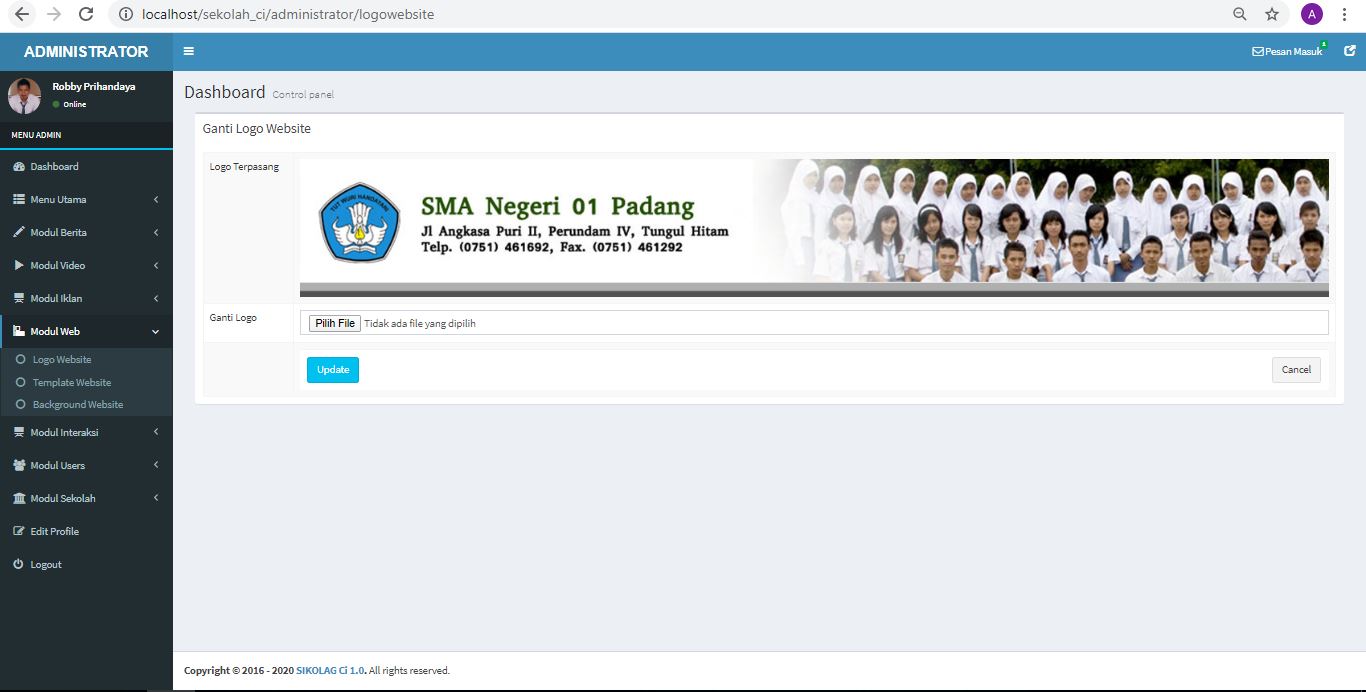Select the Modul Berita newspaper icon
The width and height of the screenshot is (1366, 692).
click(x=20, y=232)
